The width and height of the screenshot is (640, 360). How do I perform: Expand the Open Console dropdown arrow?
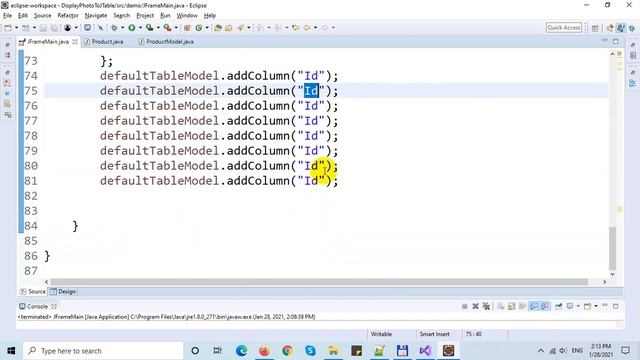click(596, 306)
